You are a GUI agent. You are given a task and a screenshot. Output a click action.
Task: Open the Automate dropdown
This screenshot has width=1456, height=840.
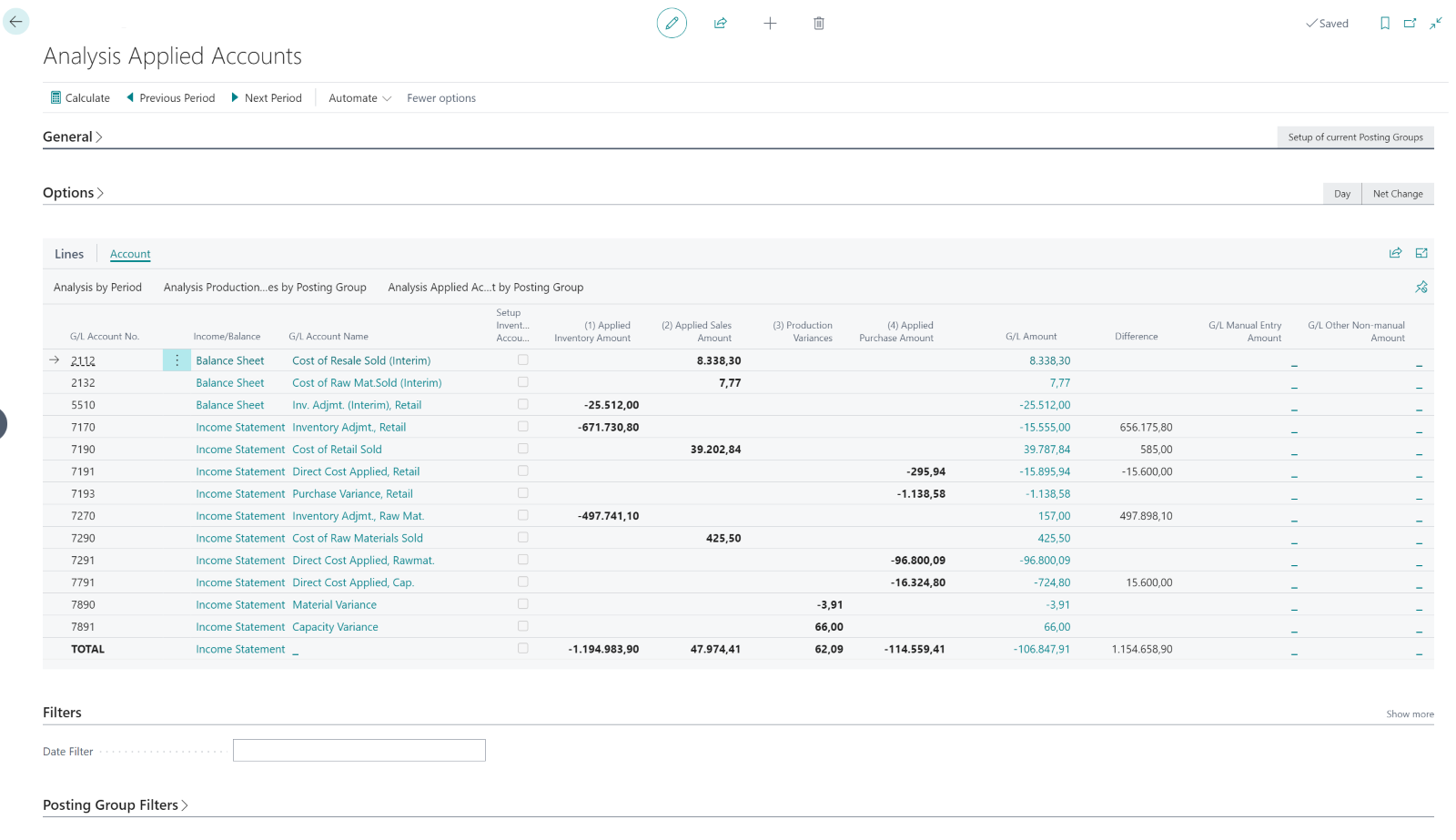click(359, 97)
